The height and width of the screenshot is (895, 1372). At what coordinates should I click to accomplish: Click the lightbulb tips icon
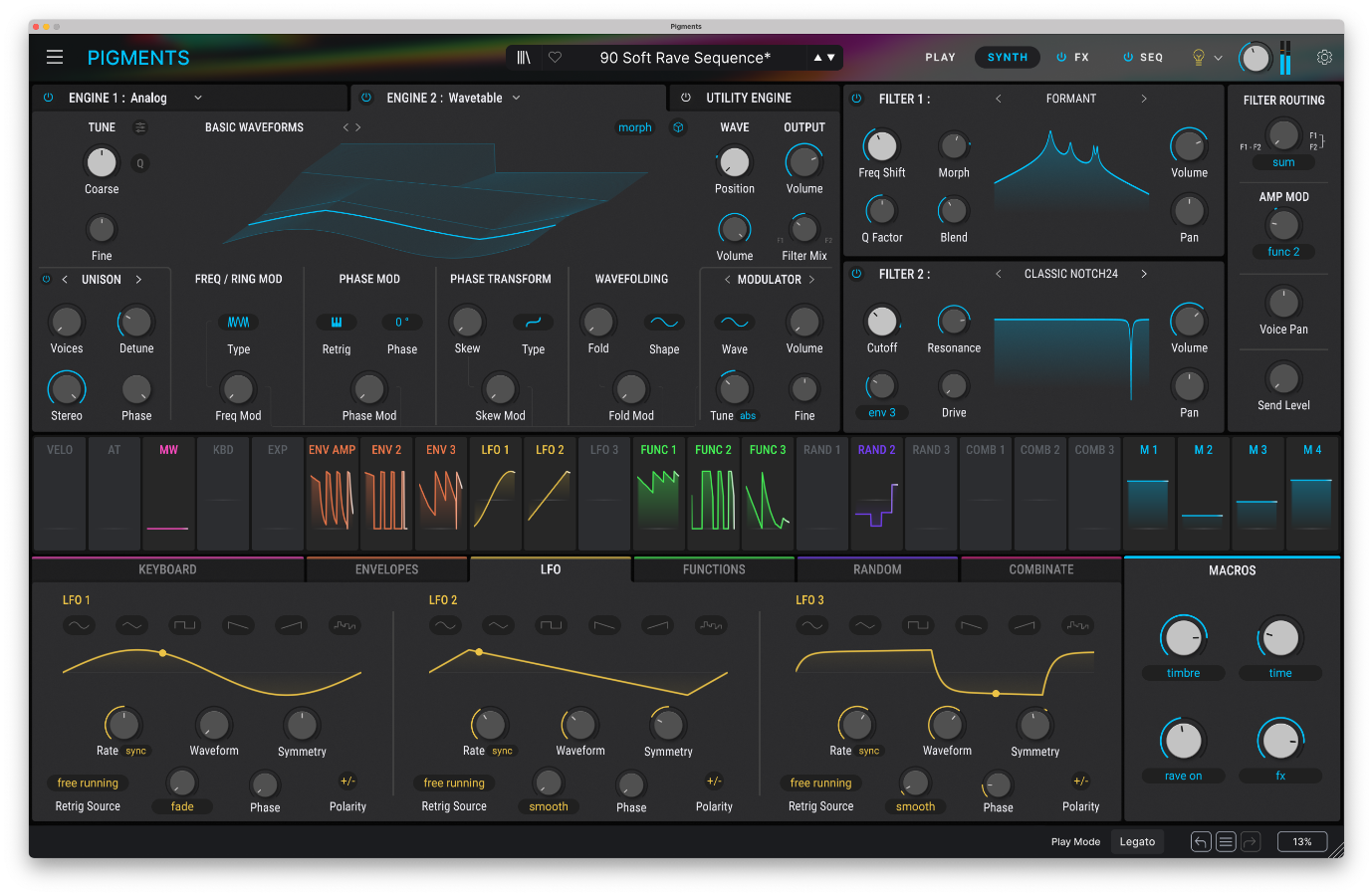(1199, 58)
